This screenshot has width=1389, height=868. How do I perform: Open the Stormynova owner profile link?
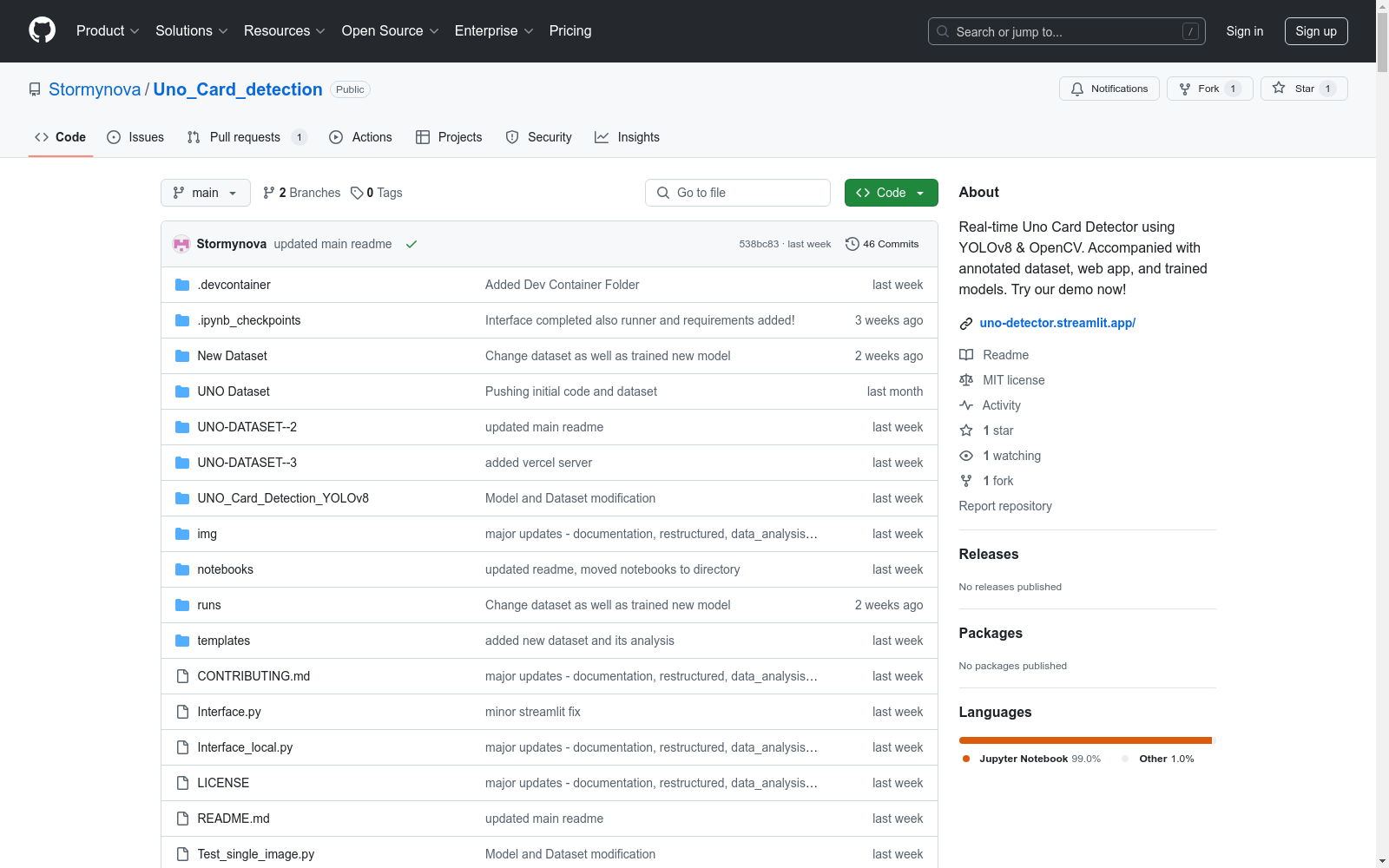tap(95, 89)
